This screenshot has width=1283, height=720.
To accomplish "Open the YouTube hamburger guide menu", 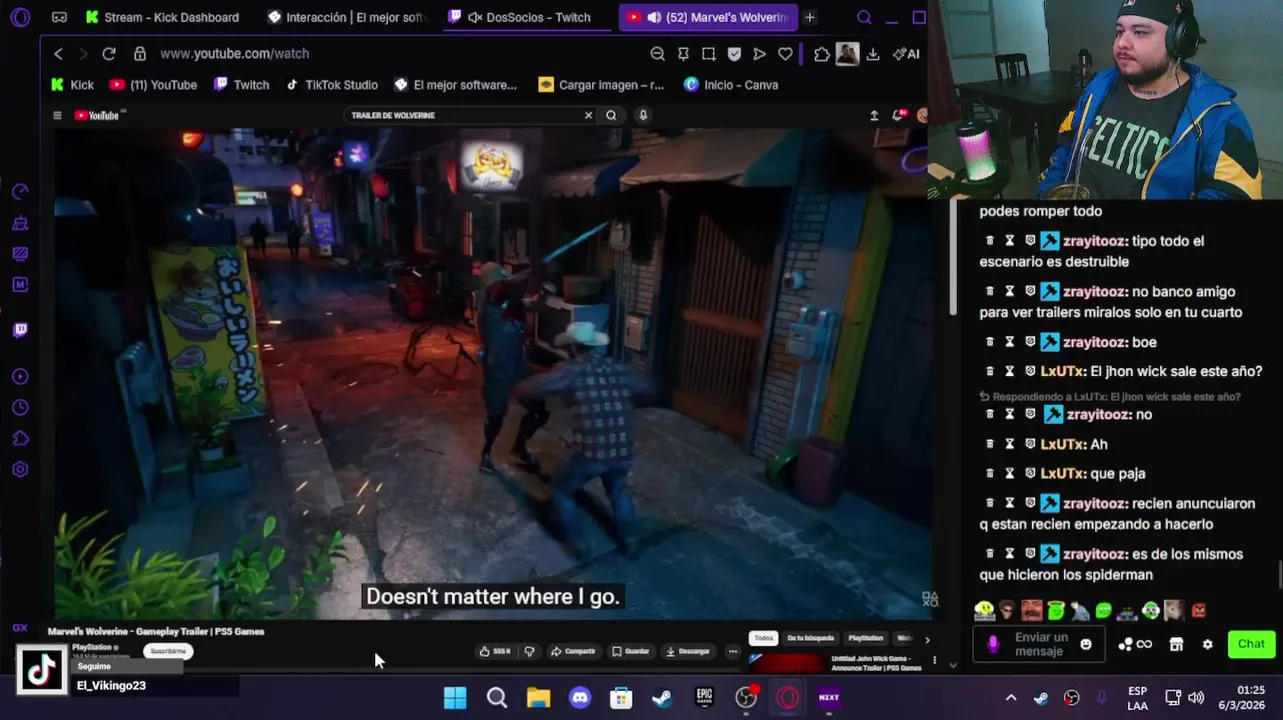I will [57, 115].
